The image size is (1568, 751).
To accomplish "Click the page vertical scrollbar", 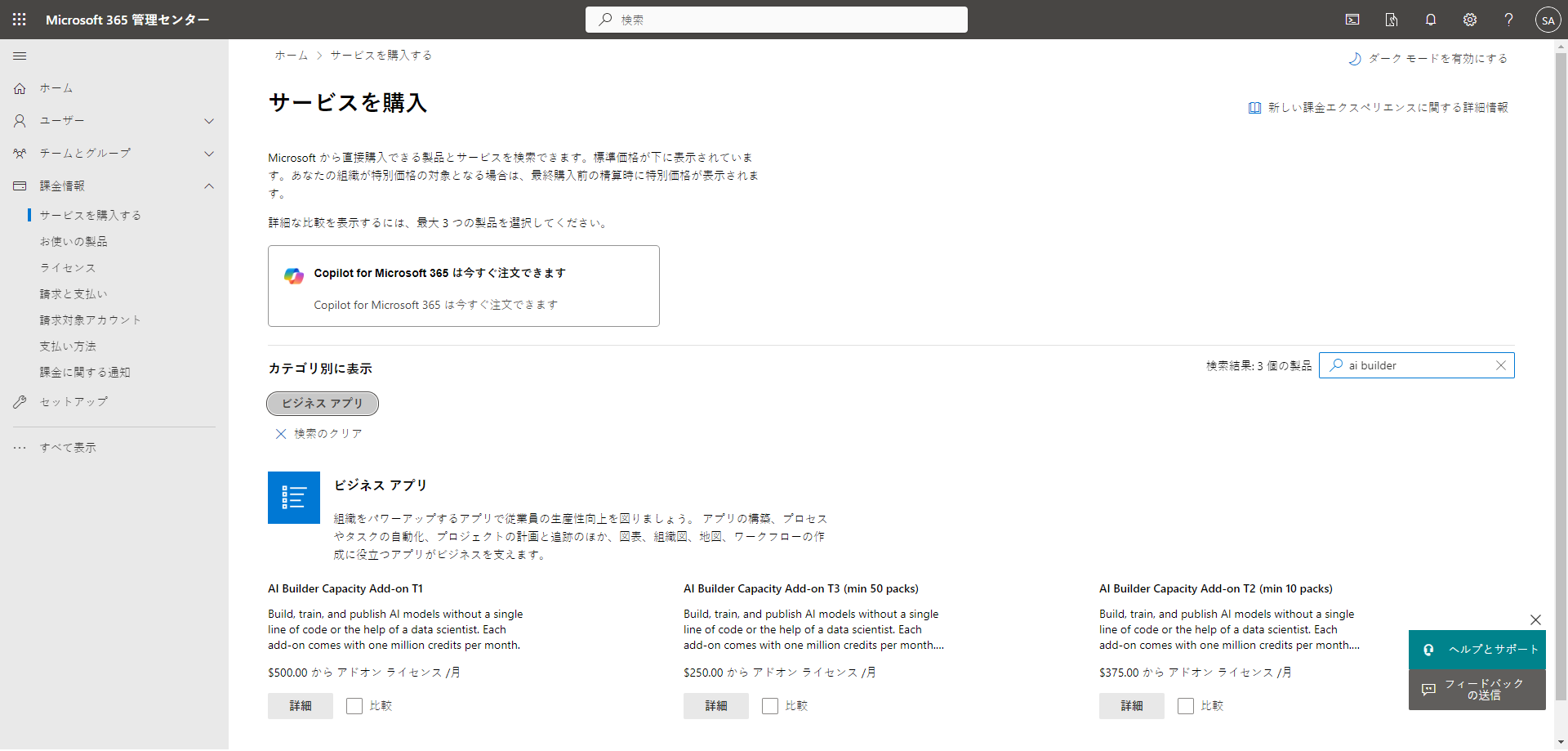I will click(x=1561, y=376).
